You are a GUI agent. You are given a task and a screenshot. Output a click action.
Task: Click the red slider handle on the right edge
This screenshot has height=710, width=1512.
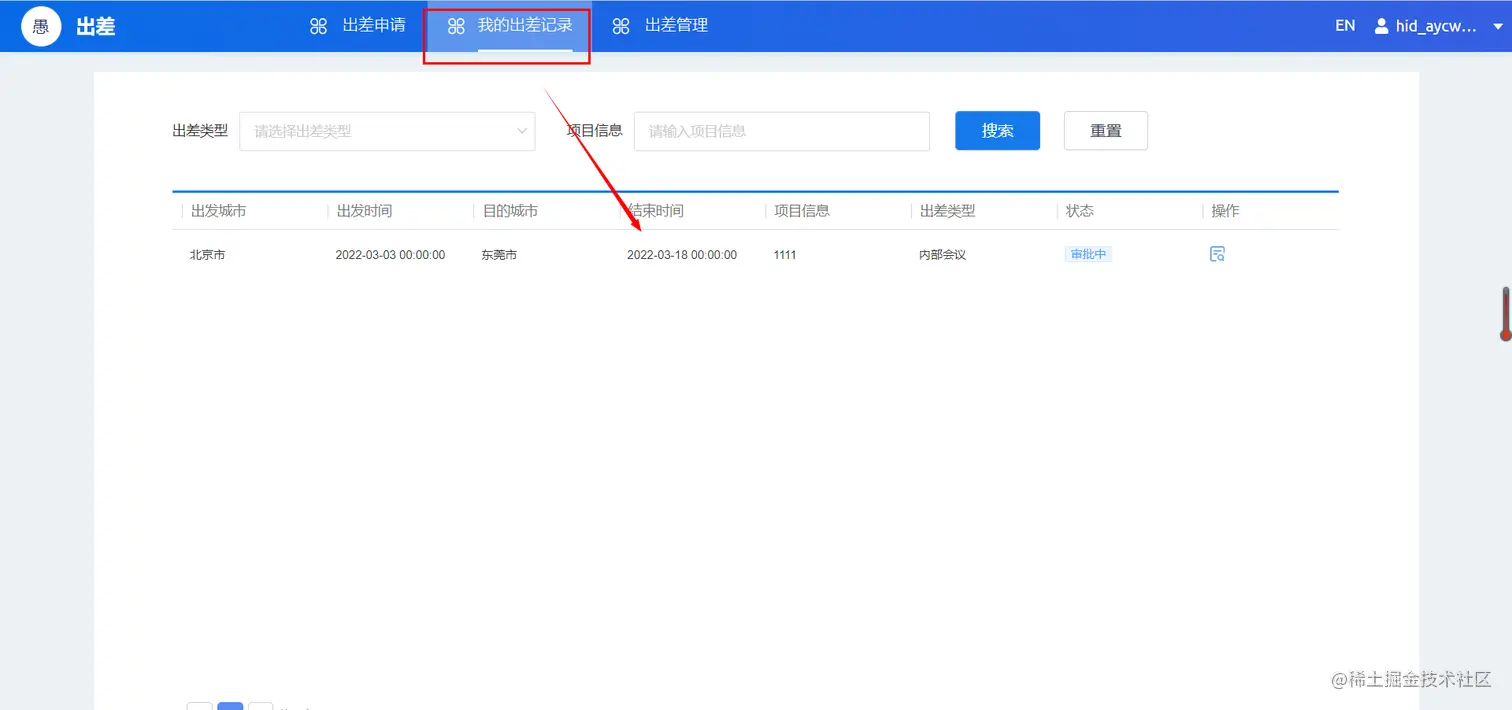[1506, 313]
